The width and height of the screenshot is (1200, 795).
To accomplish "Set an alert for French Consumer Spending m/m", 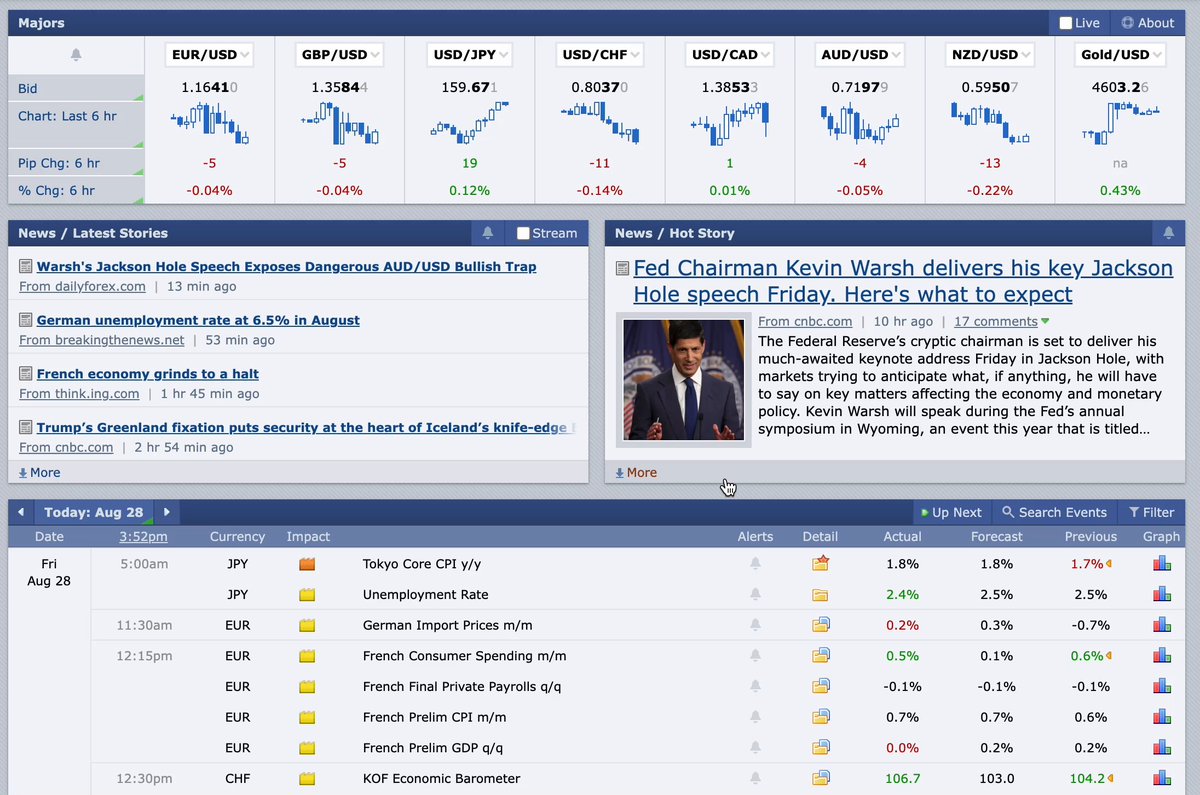I will pos(755,656).
